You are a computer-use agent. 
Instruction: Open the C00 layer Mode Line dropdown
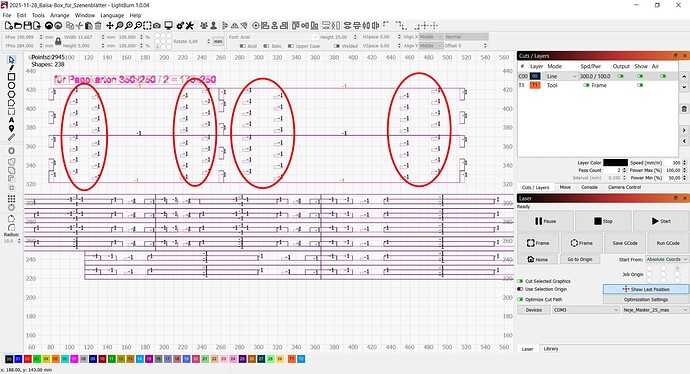562,76
